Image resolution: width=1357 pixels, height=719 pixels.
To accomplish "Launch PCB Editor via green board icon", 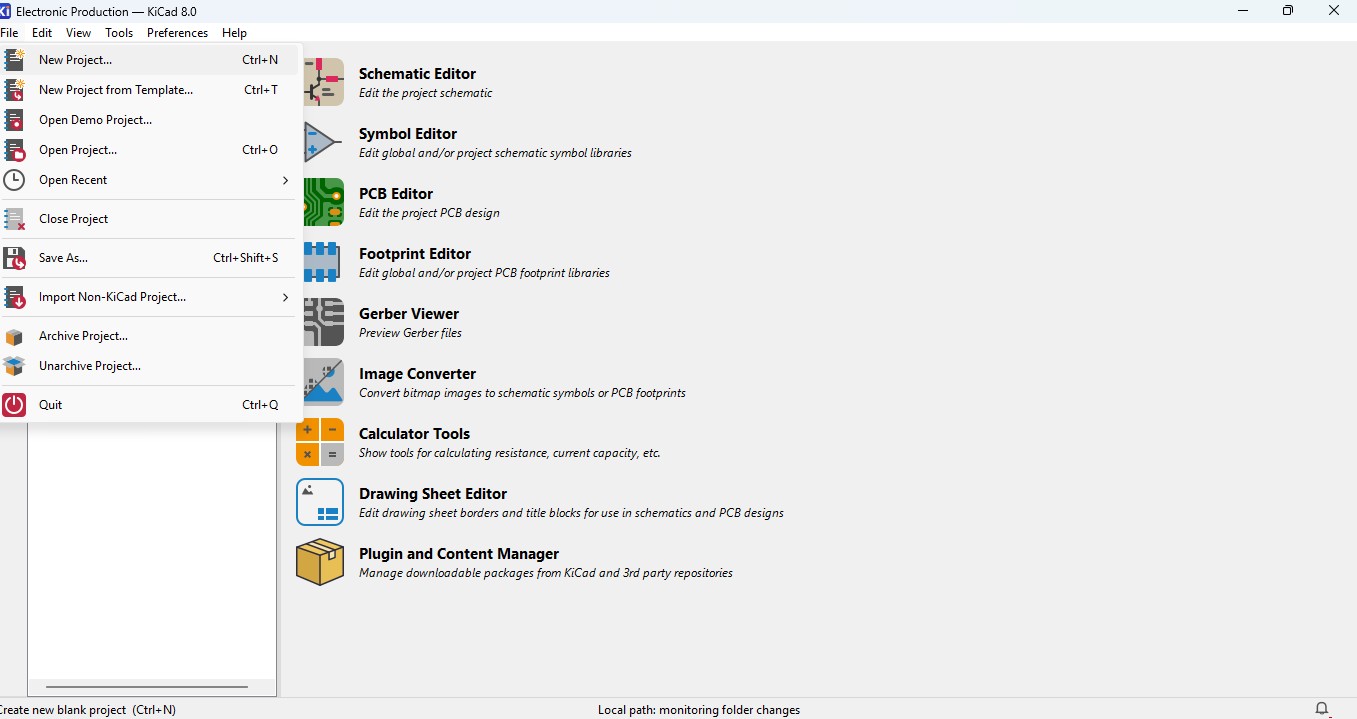I will tap(322, 202).
